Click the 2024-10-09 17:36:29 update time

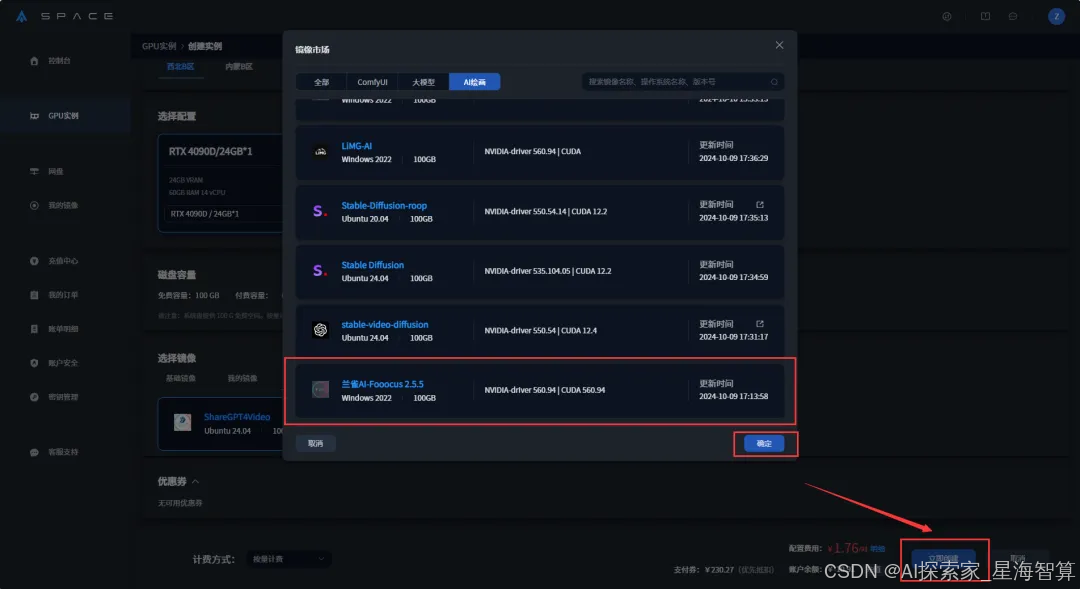pos(733,158)
